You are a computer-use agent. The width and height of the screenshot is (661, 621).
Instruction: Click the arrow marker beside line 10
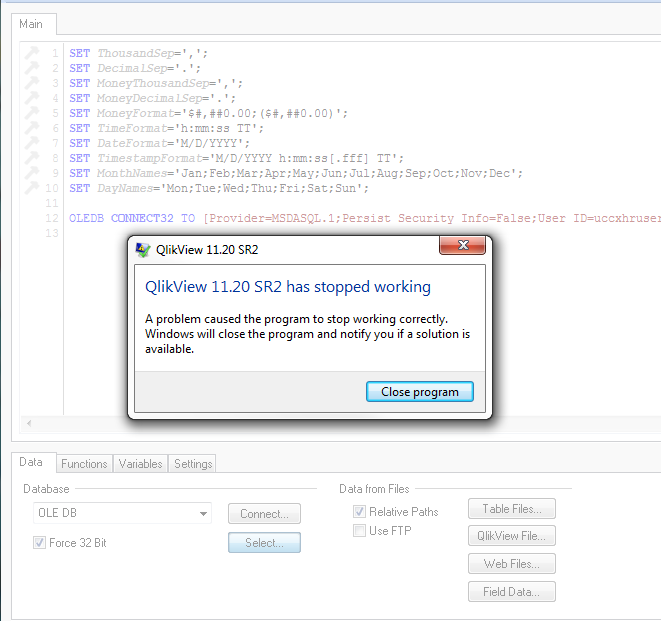32,187
